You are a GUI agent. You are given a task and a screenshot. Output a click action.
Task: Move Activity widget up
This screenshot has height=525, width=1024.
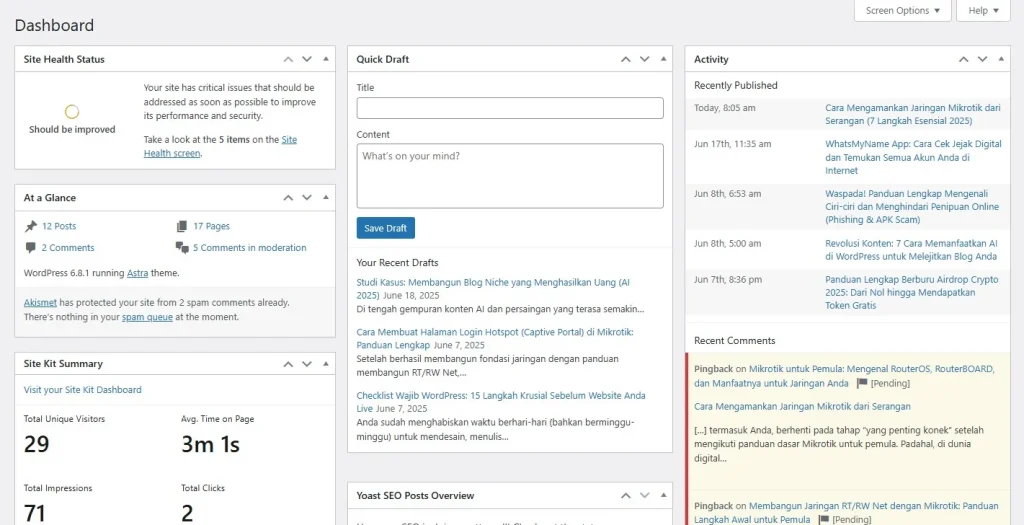(x=963, y=59)
